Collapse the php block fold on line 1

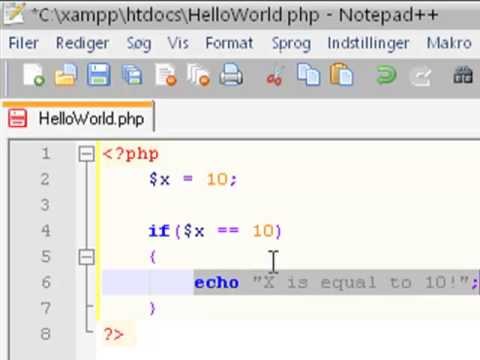click(x=86, y=154)
